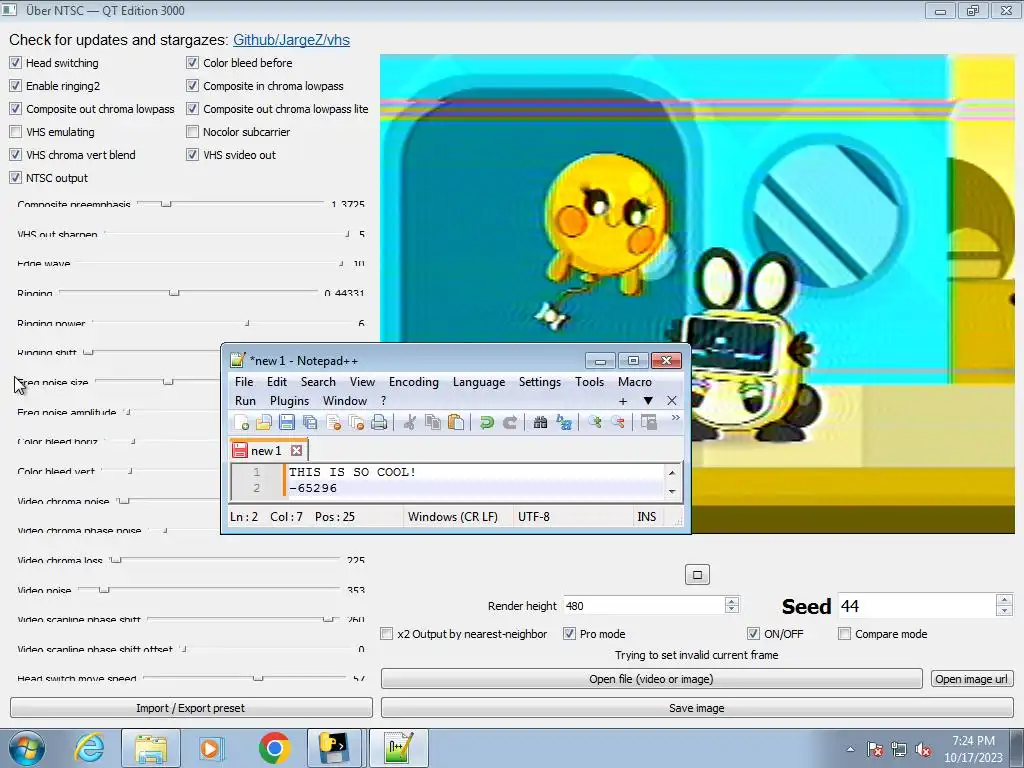This screenshot has width=1024, height=768.
Task: Open Internet Explorer from the taskbar
Action: pyautogui.click(x=89, y=748)
